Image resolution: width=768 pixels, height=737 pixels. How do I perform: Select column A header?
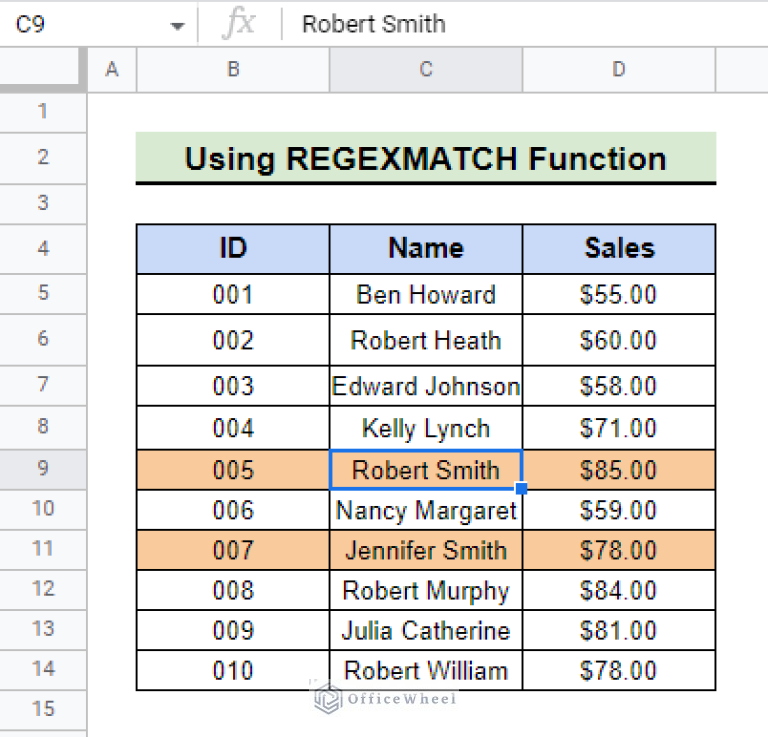pos(112,69)
